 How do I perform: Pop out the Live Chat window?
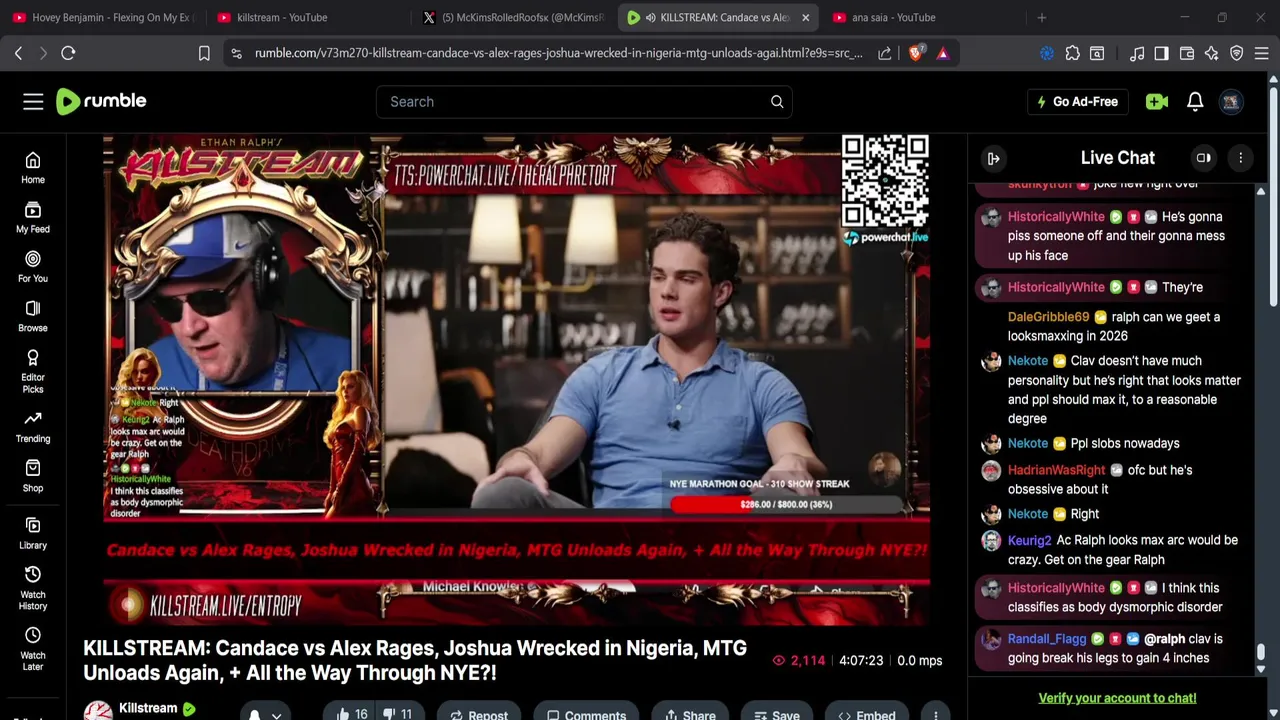[1204, 158]
